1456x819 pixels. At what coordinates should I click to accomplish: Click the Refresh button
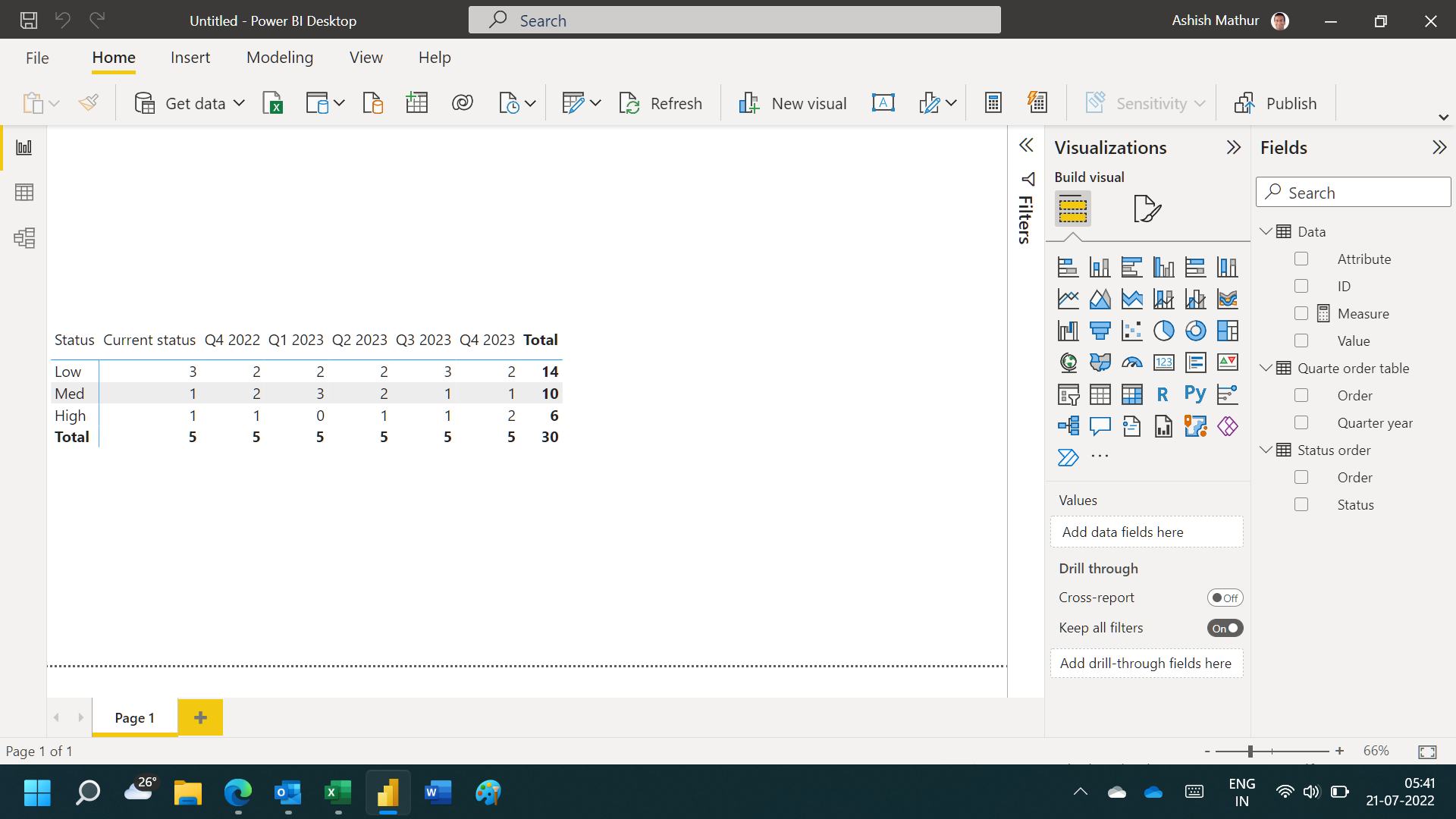[661, 103]
